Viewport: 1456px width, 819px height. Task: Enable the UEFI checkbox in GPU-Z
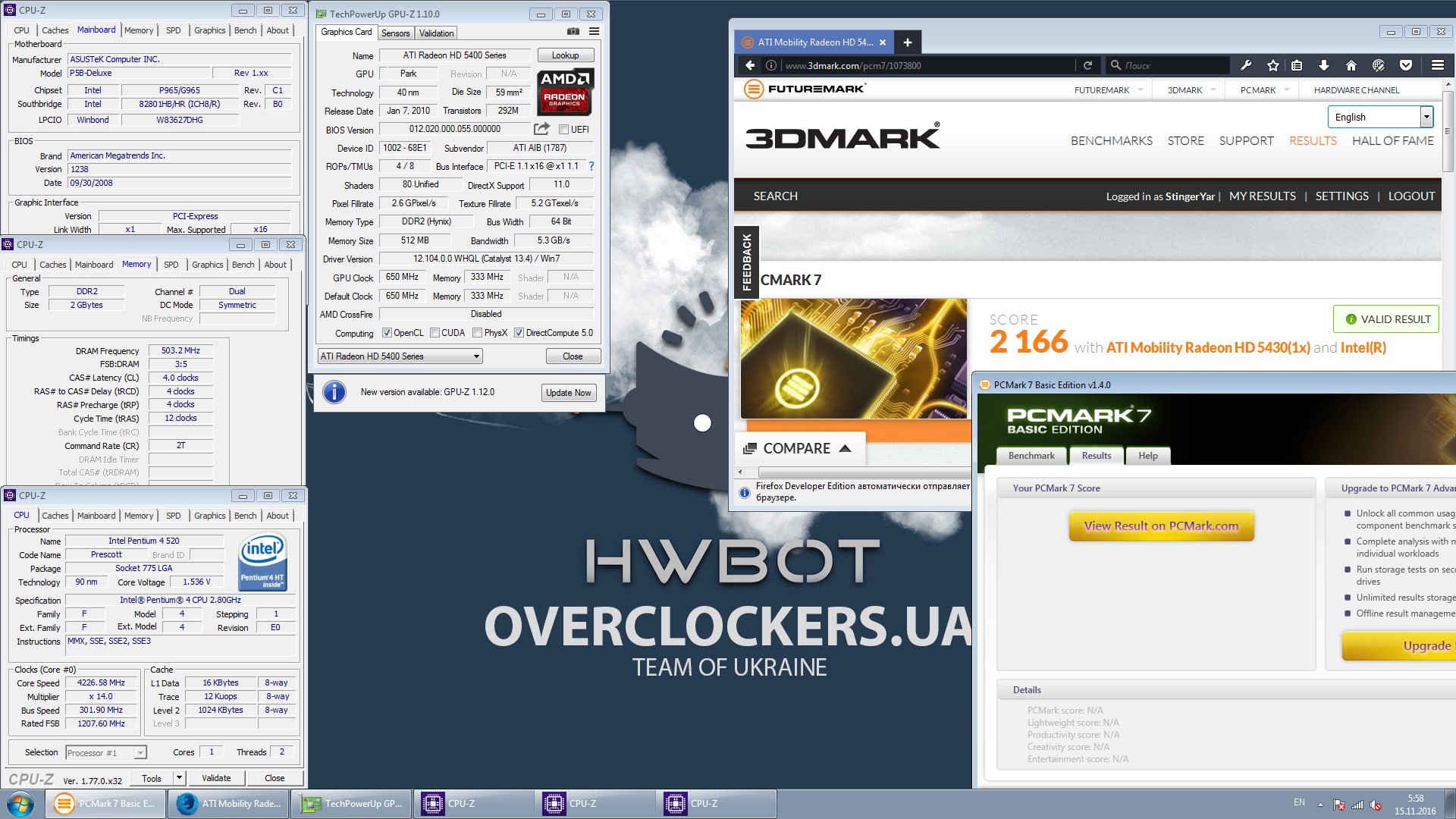click(563, 130)
